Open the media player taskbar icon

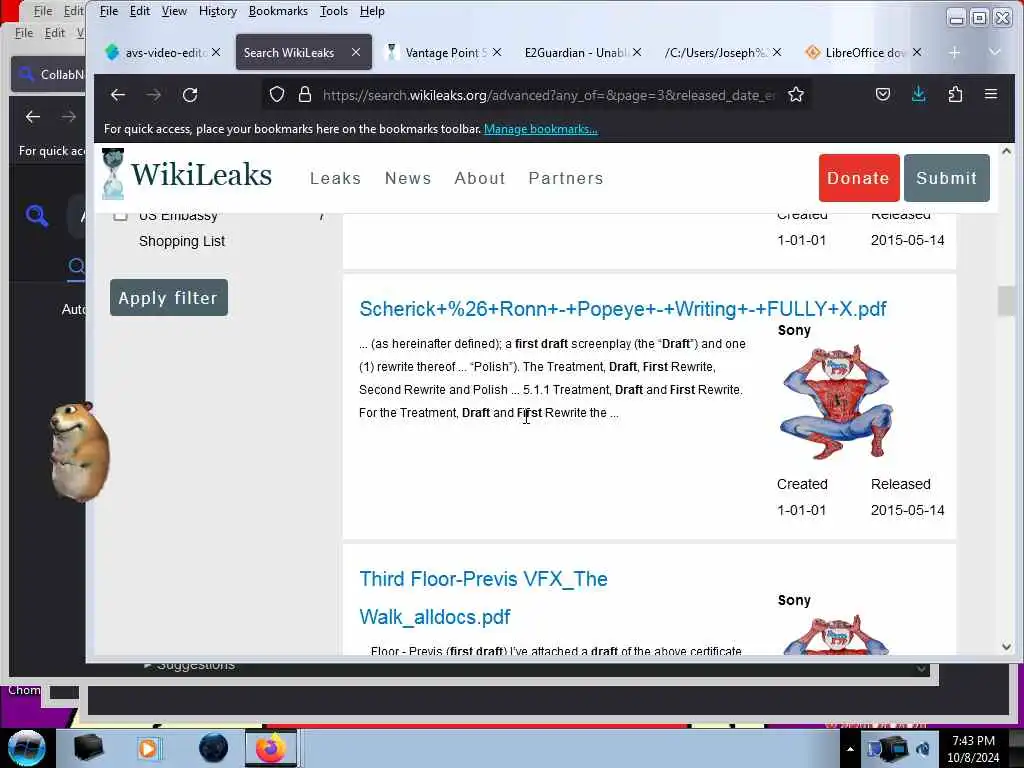(148, 748)
